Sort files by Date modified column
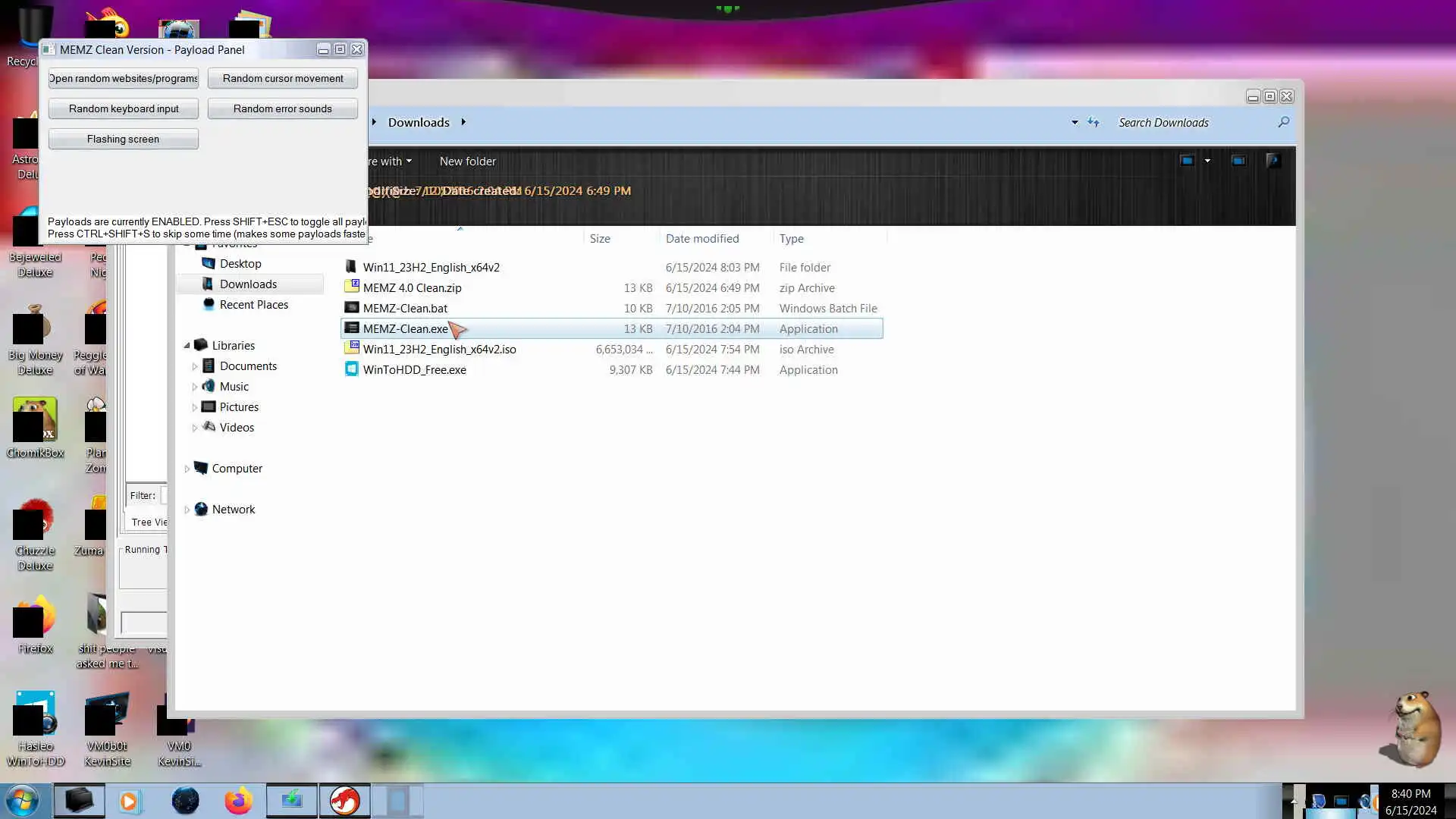The image size is (1456, 819). [x=701, y=239]
